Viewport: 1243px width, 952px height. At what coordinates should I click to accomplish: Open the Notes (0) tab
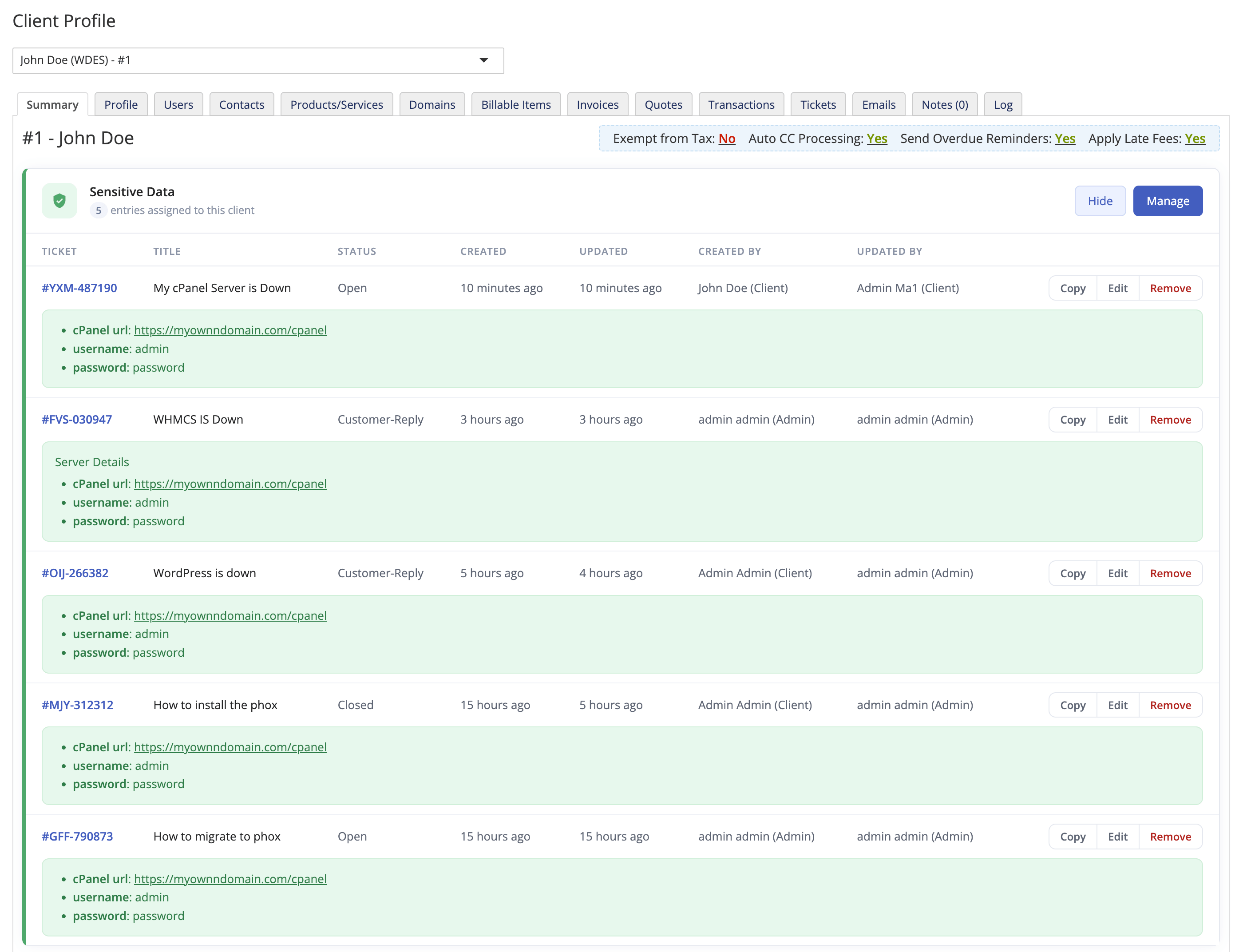[x=944, y=104]
